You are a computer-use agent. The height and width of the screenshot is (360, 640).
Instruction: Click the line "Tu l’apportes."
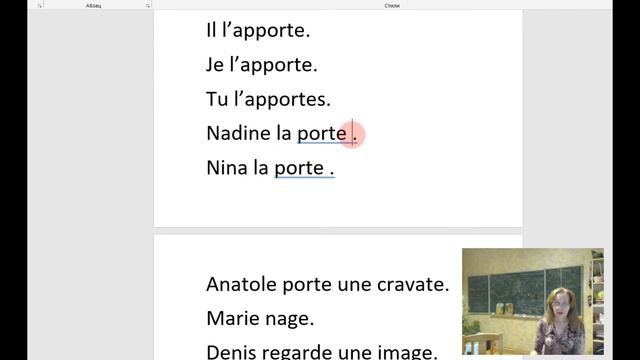(x=268, y=99)
